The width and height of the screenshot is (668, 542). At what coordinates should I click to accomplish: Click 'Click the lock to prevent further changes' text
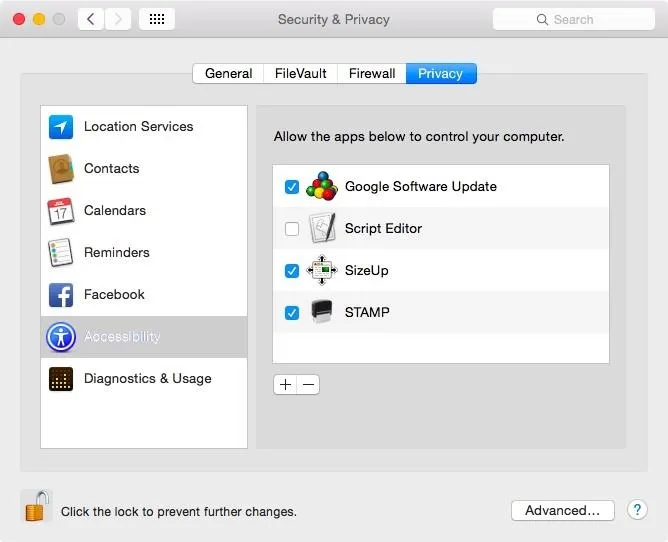179,511
